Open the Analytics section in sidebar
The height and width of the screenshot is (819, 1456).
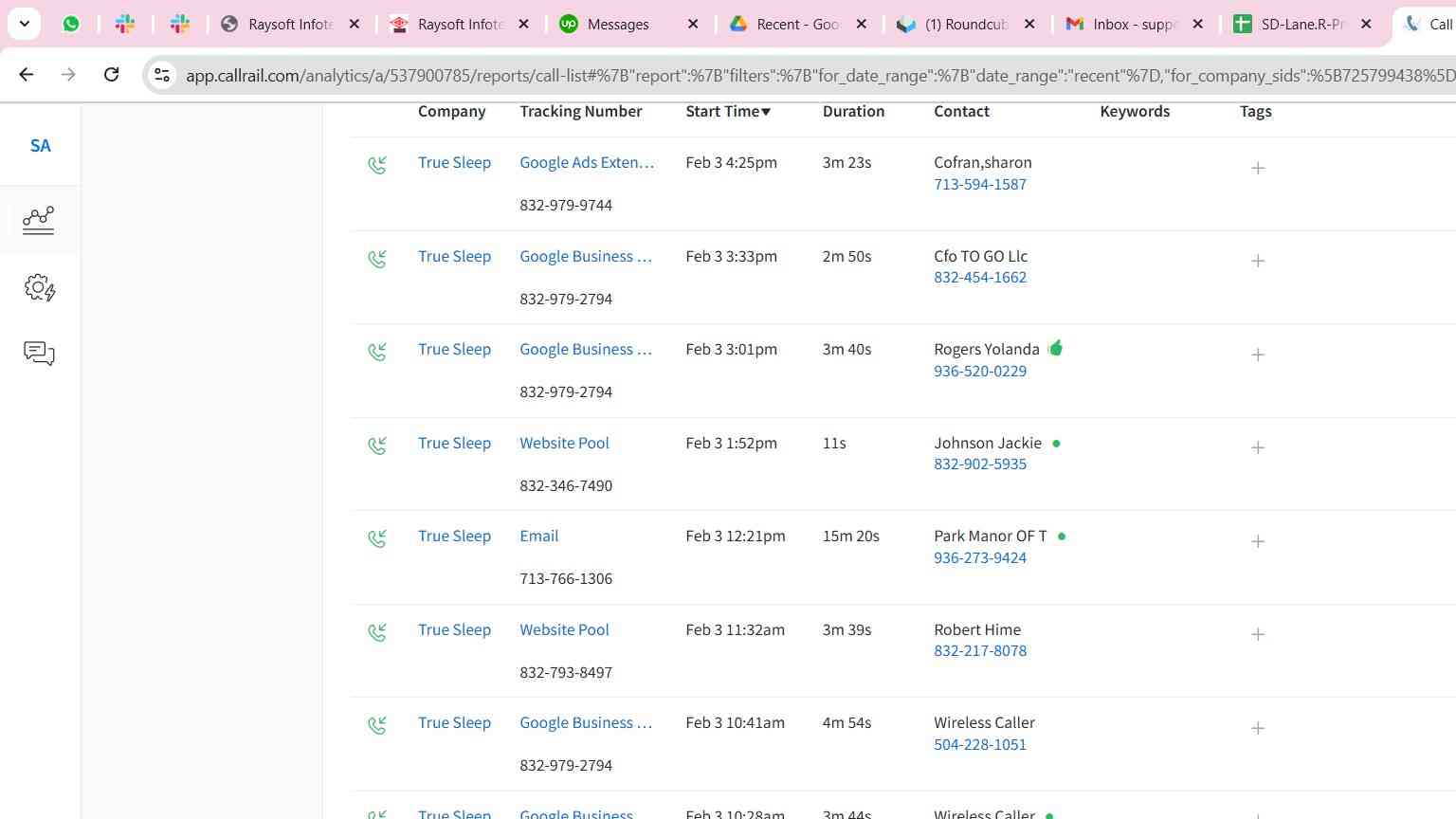pyautogui.click(x=39, y=220)
